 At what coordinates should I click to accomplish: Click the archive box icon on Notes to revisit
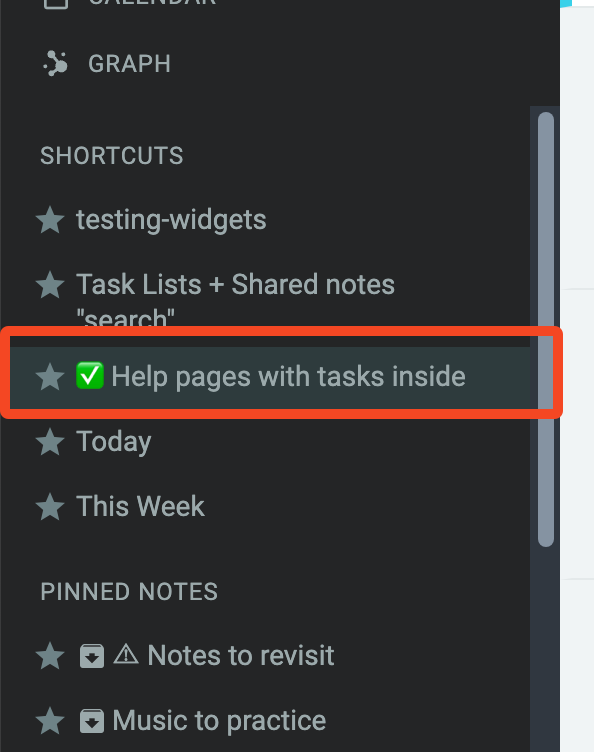(92, 656)
